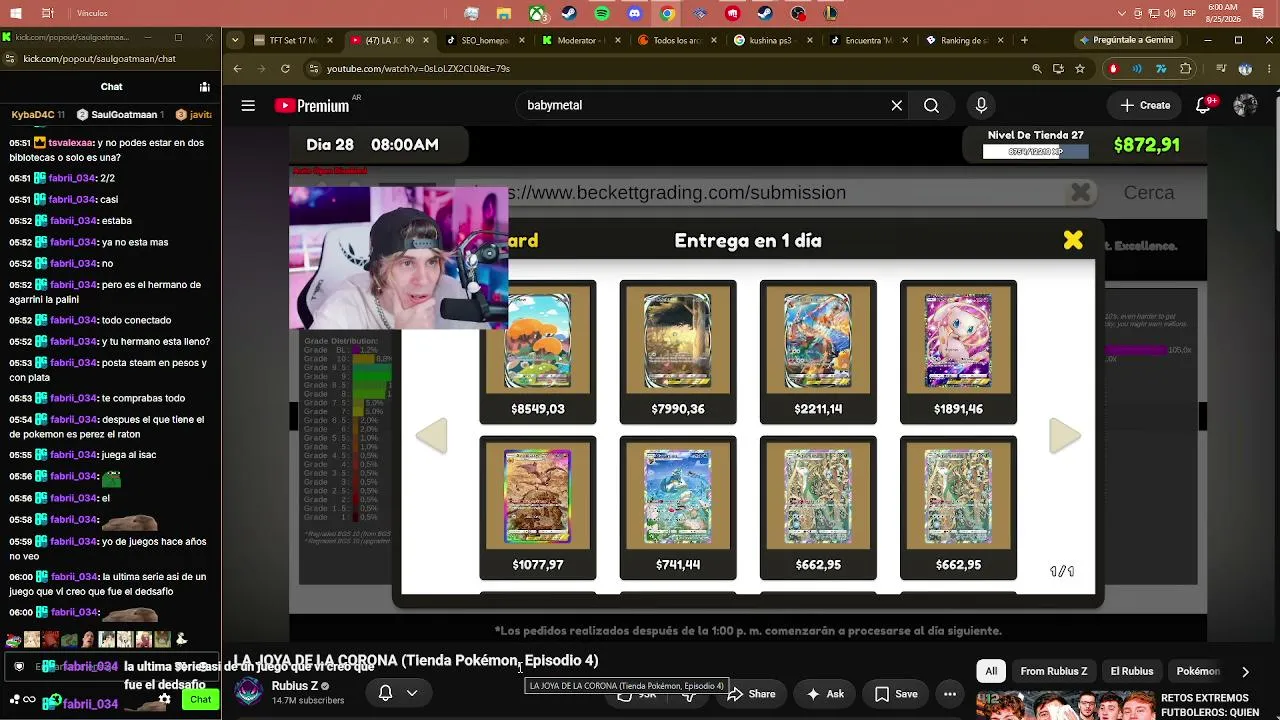Bookmark this page with the star
This screenshot has width=1280, height=720.
[x=1080, y=69]
